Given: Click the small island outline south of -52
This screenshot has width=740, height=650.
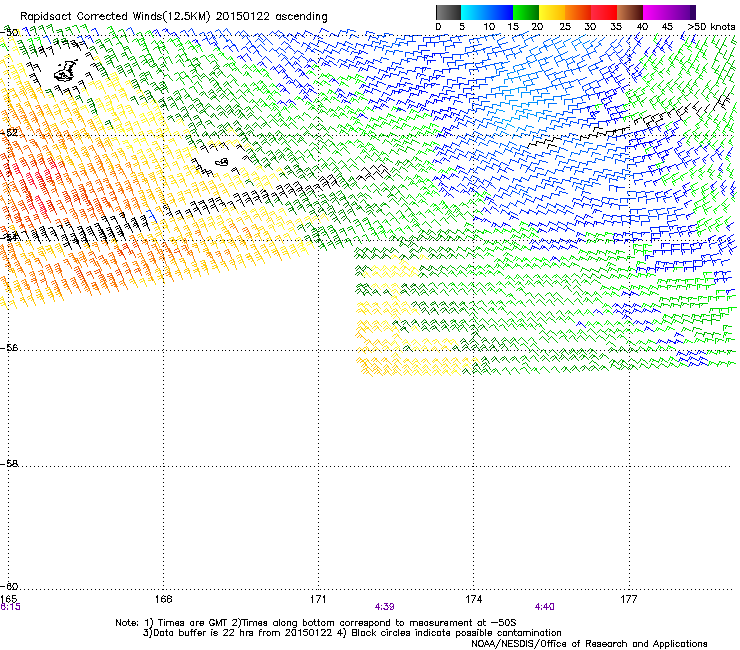Looking at the screenshot, I should click(x=221, y=162).
